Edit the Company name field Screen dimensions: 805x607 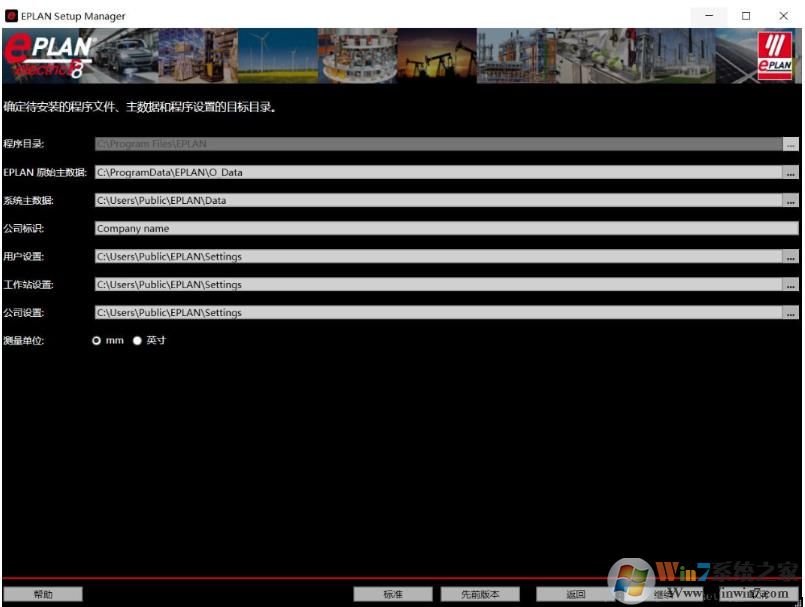[x=447, y=229]
